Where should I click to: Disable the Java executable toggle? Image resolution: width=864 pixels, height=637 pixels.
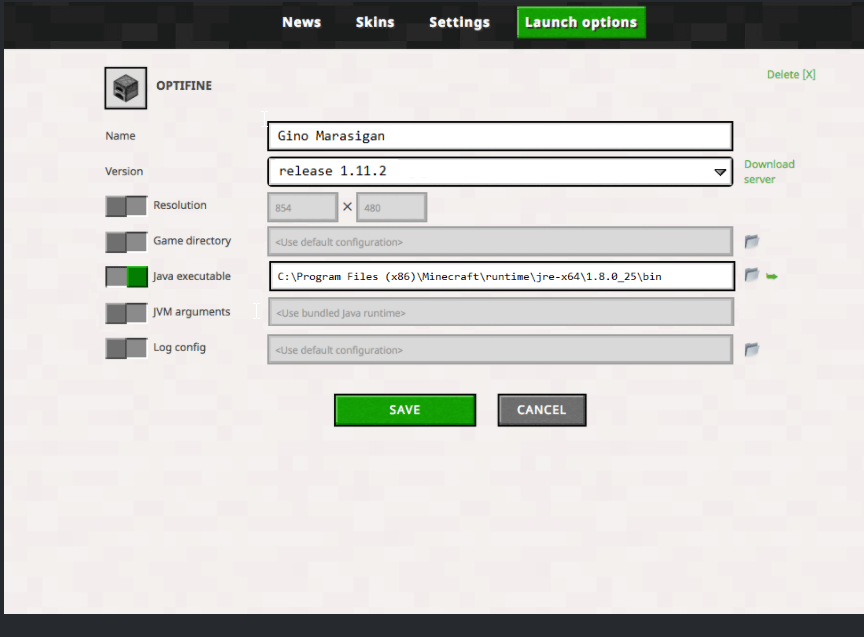(x=125, y=276)
